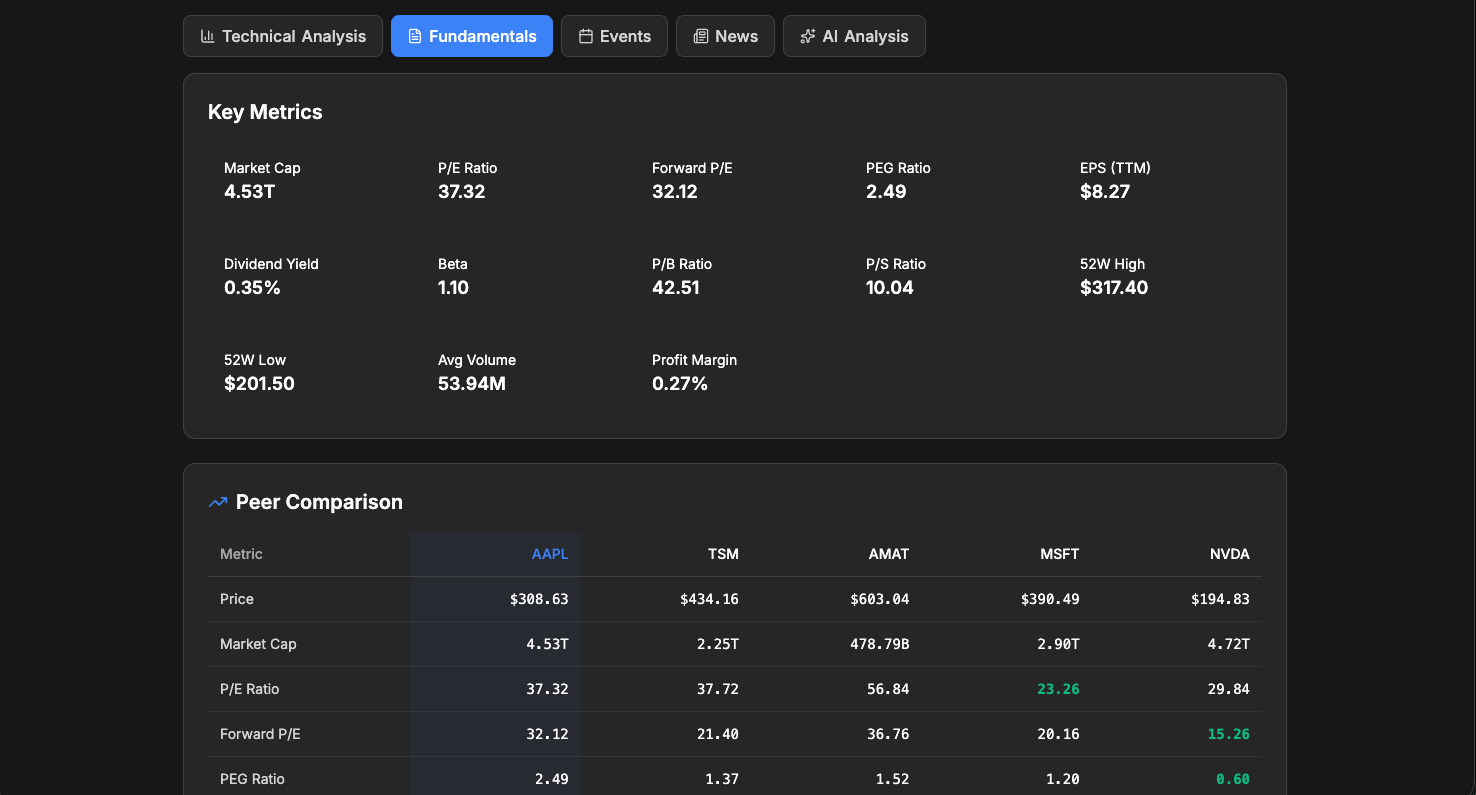This screenshot has height=795, width=1476.
Task: Click the AMAT price $603.04
Action: pos(880,599)
